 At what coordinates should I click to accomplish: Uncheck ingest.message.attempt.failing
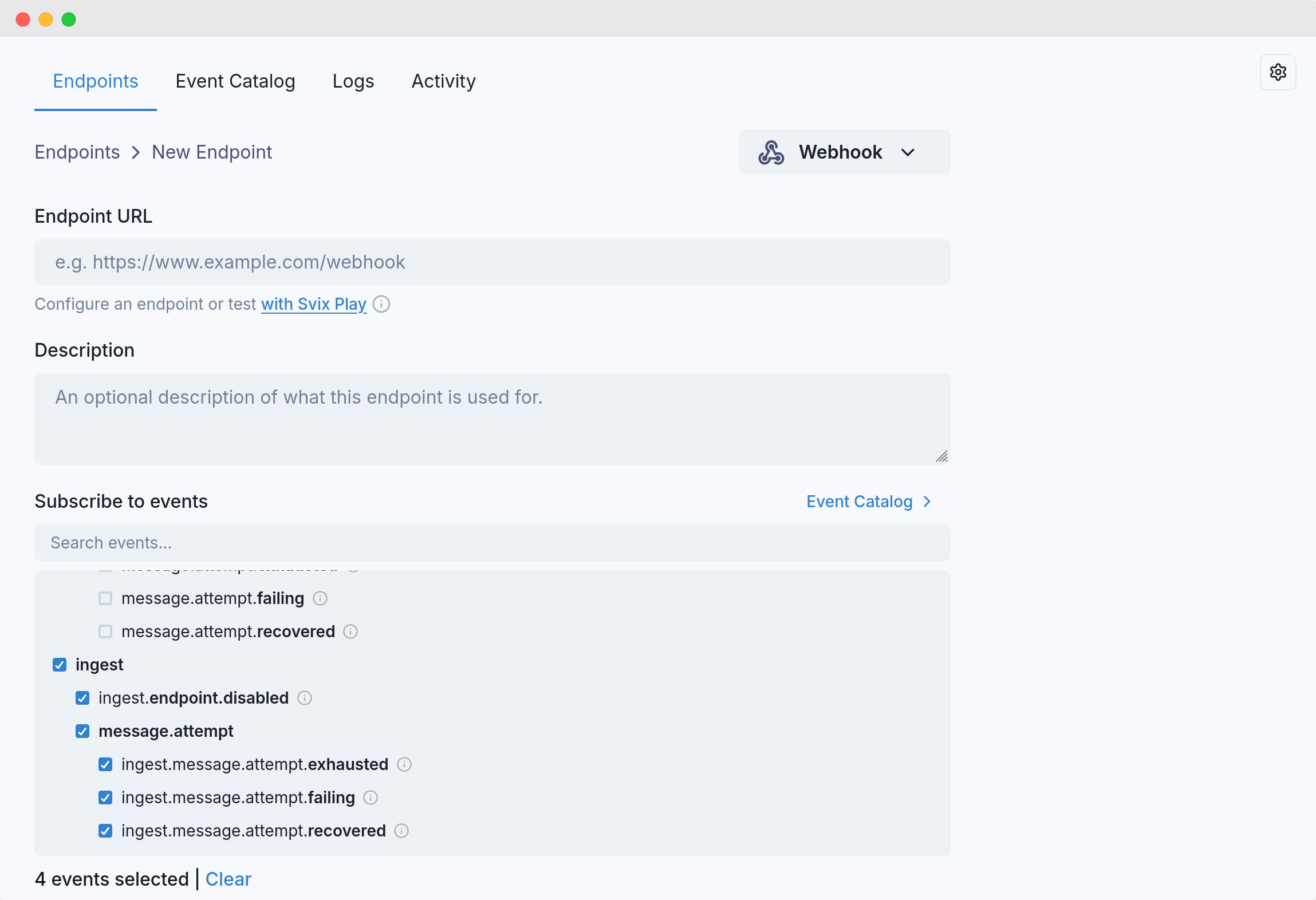pos(105,798)
